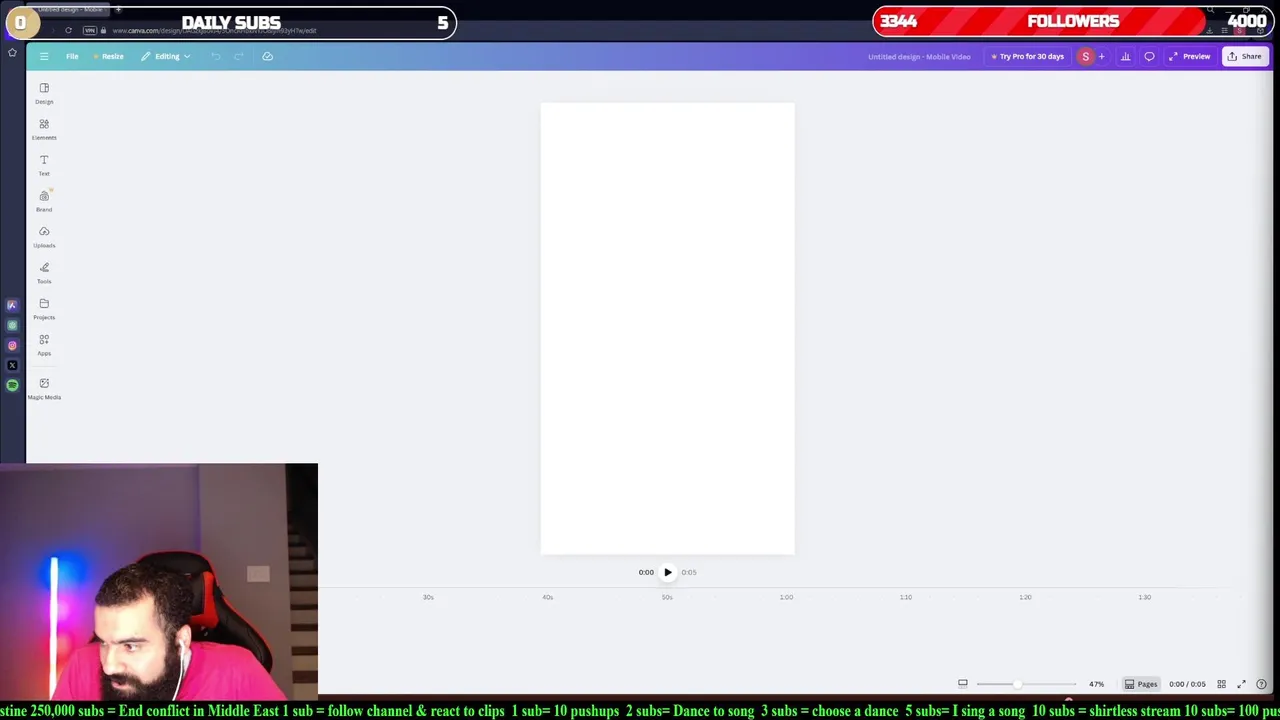Open the Projects panel
This screenshot has height=720, width=1280.
[x=44, y=309]
